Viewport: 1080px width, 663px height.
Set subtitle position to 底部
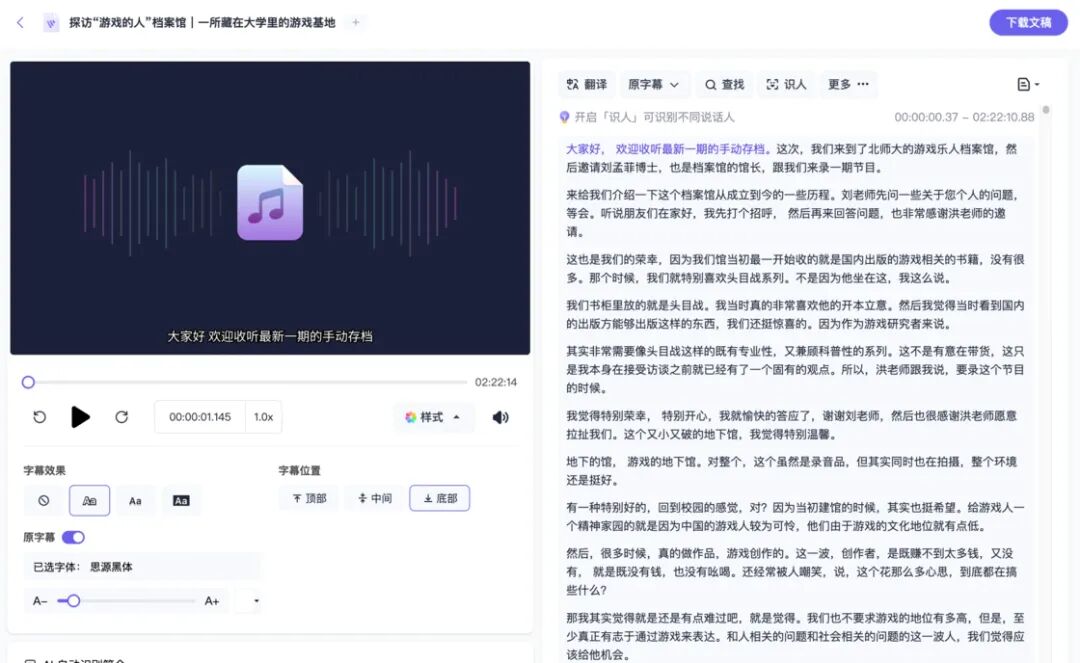[439, 498]
